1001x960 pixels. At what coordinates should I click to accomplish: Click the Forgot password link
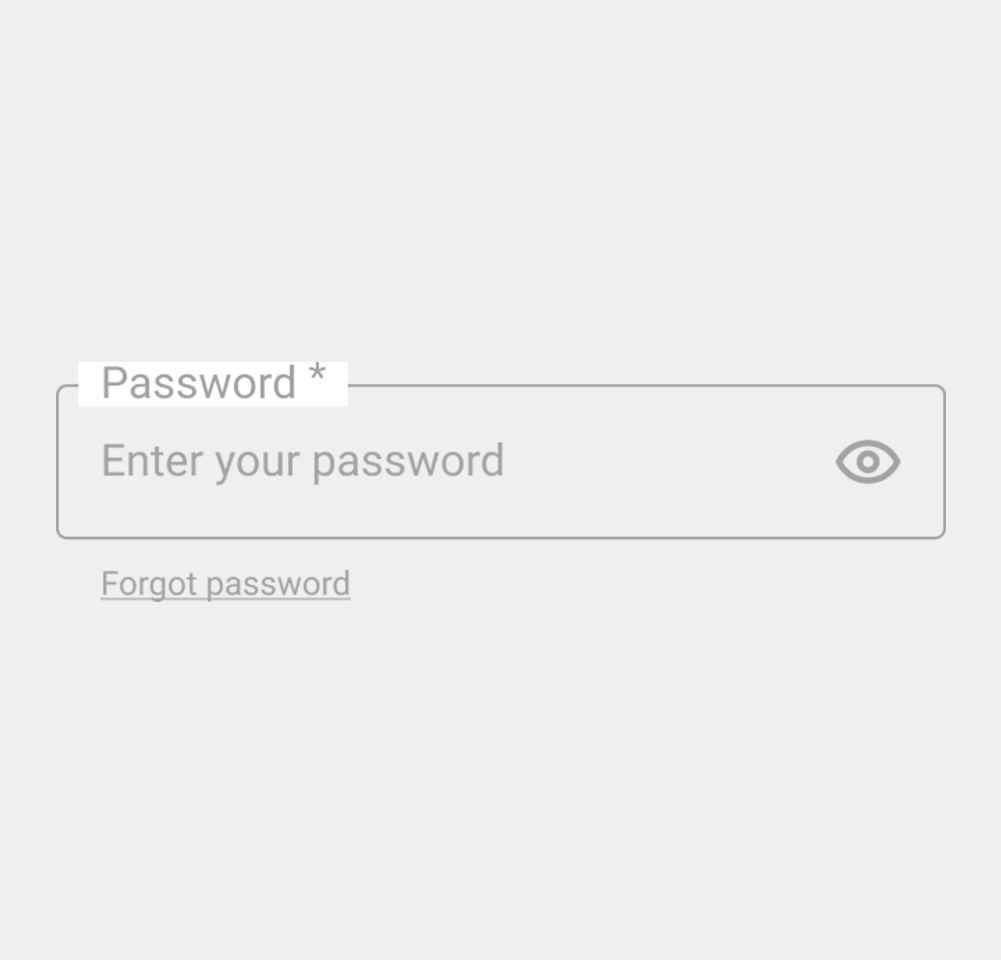point(225,584)
